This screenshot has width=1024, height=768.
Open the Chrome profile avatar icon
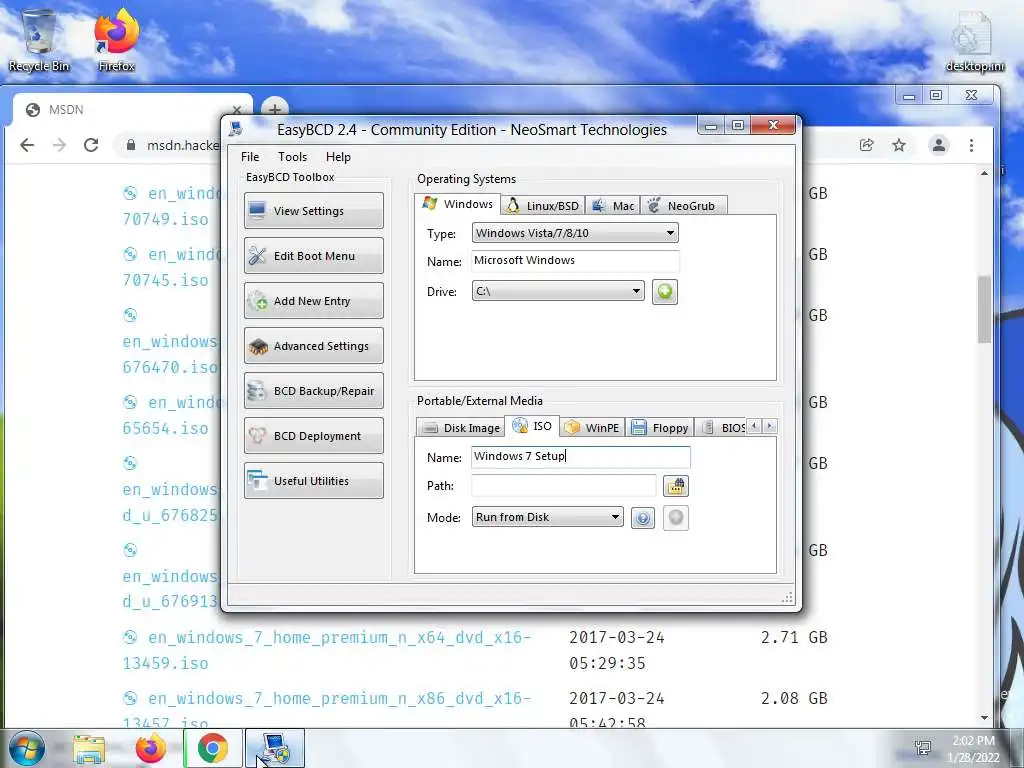(x=938, y=145)
